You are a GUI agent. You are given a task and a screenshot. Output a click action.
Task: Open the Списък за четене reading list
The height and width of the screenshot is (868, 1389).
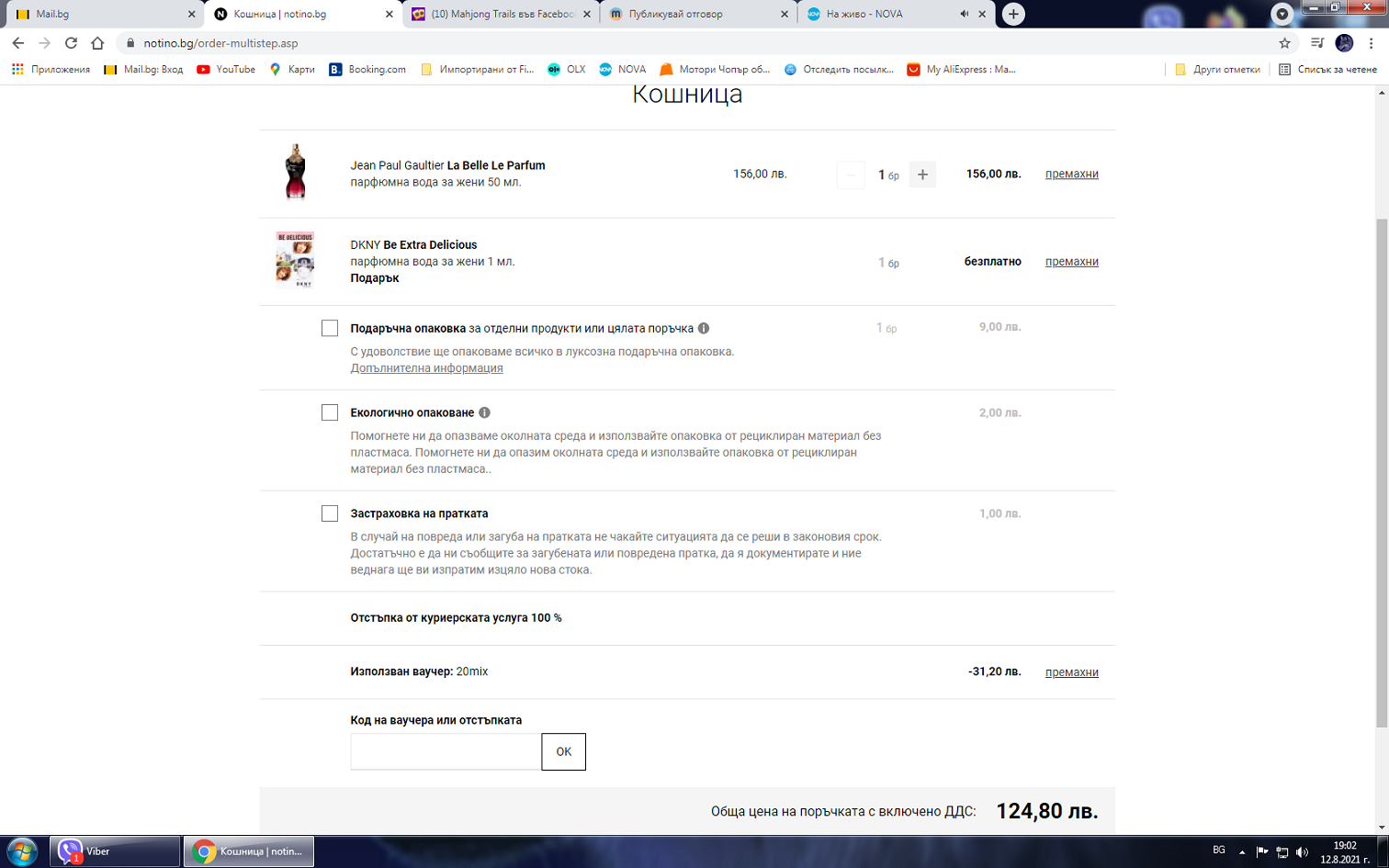pos(1327,69)
